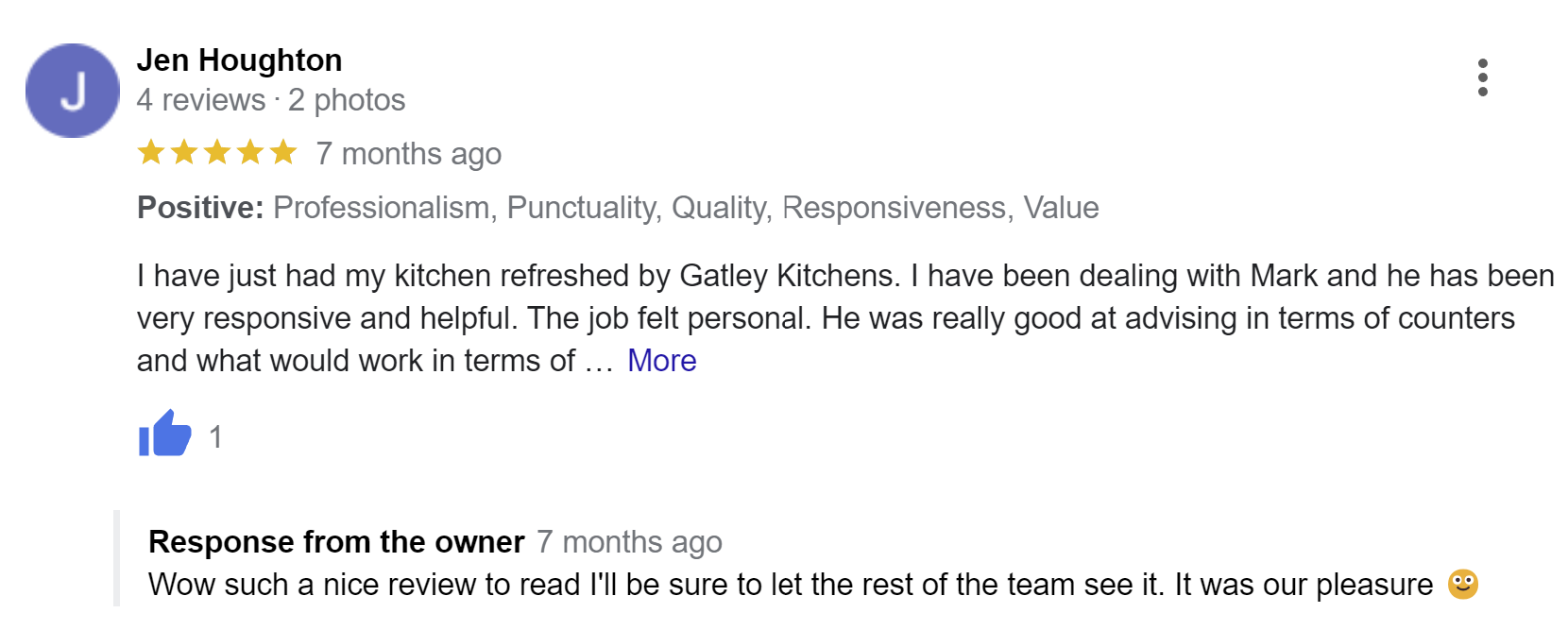Click the fifth gold rating star
Screen dimensions: 1568x630
pos(283,152)
